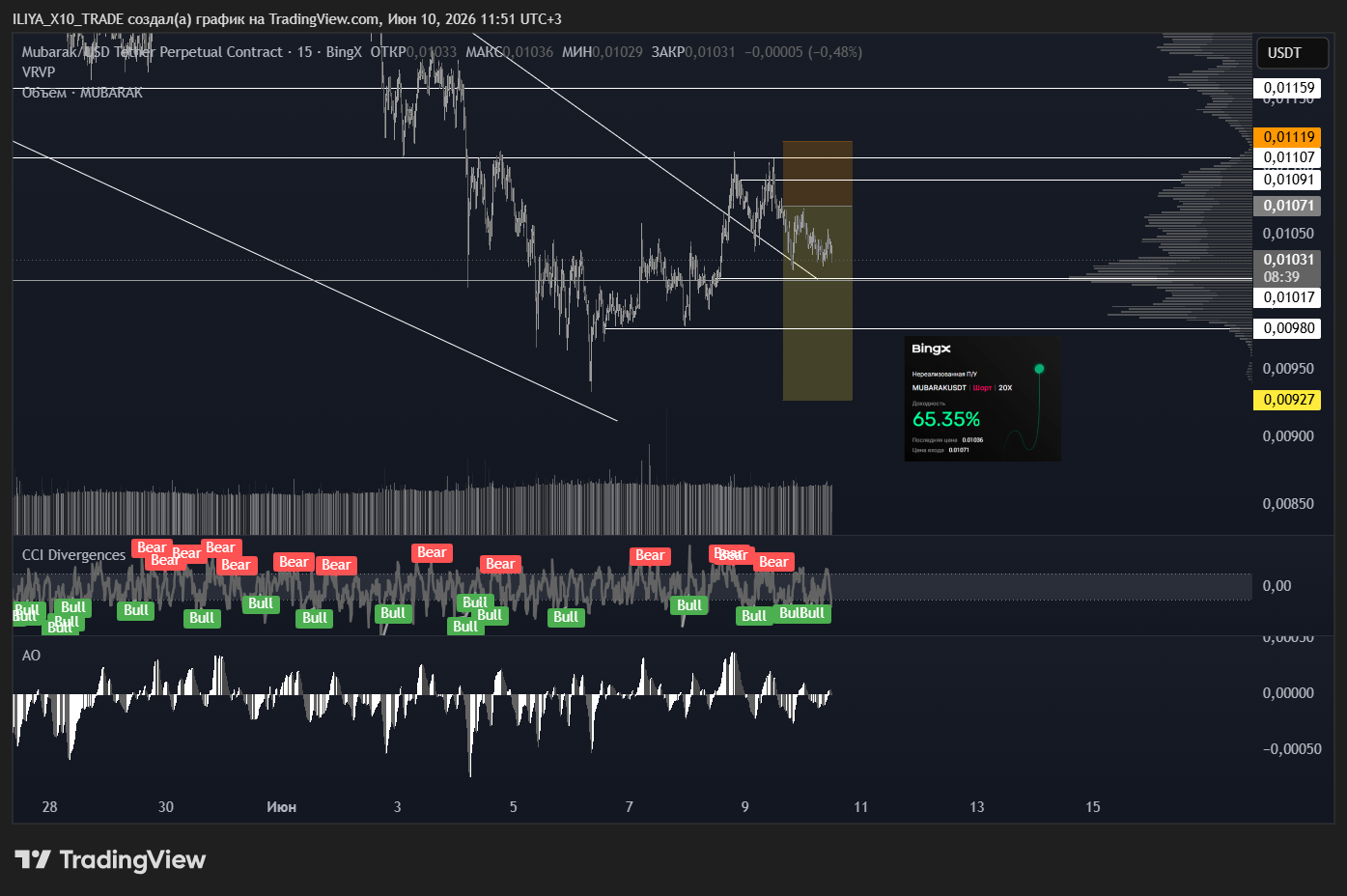
Task: Click the 0,01091 horizontal line price label
Action: click(1286, 180)
